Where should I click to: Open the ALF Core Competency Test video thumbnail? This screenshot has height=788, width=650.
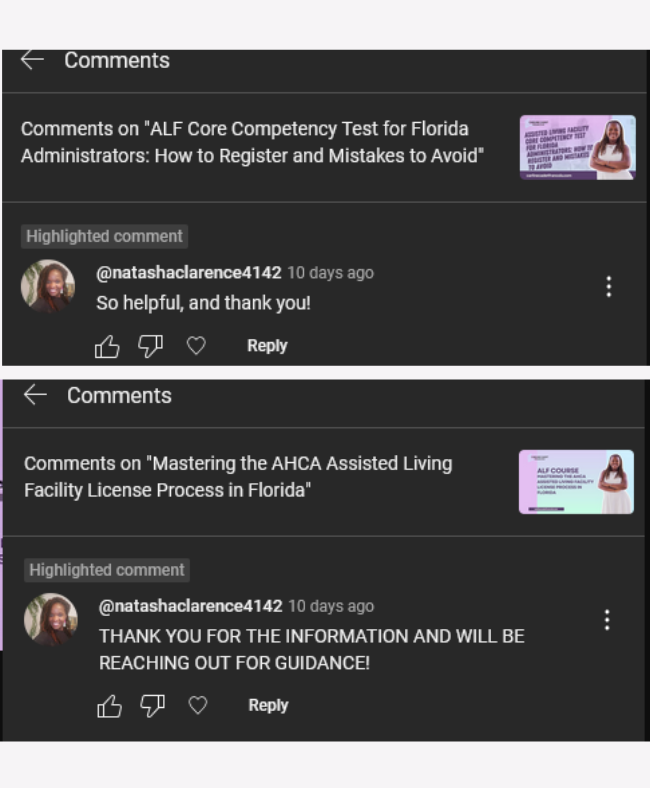(x=578, y=147)
